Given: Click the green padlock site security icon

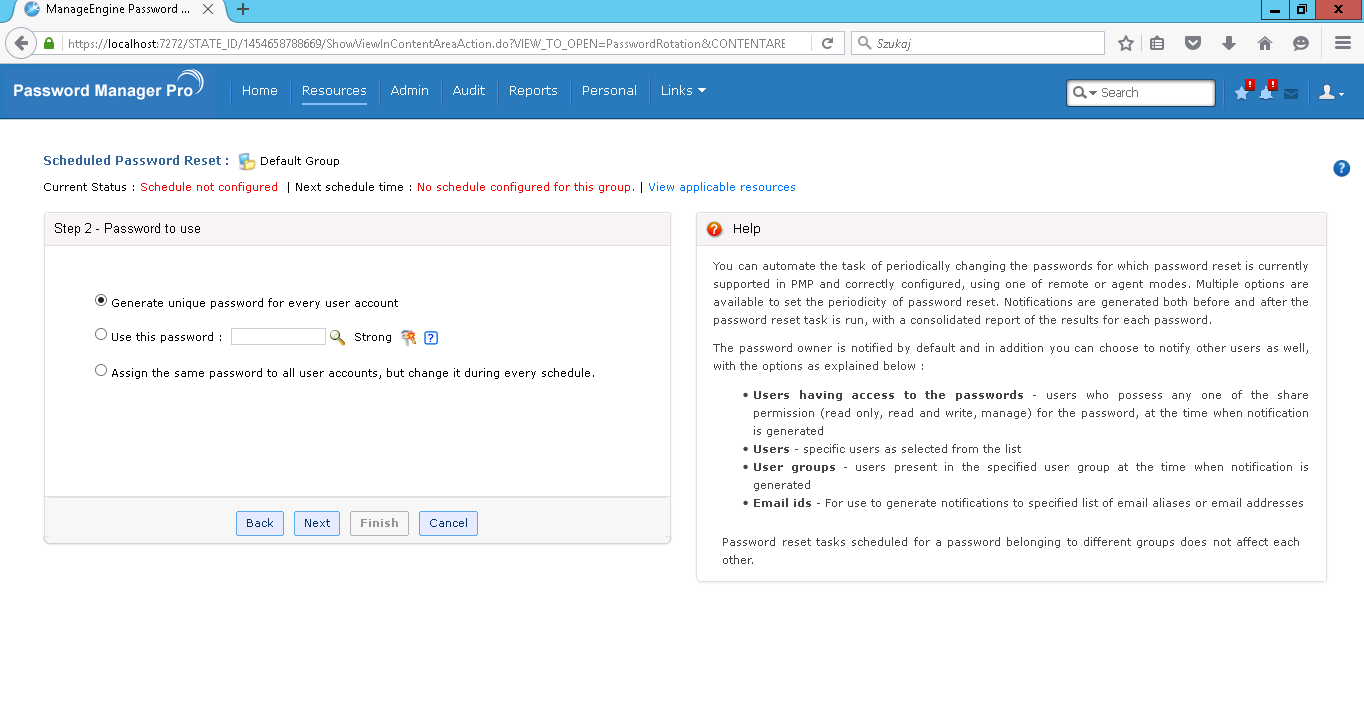Looking at the screenshot, I should [x=49, y=43].
